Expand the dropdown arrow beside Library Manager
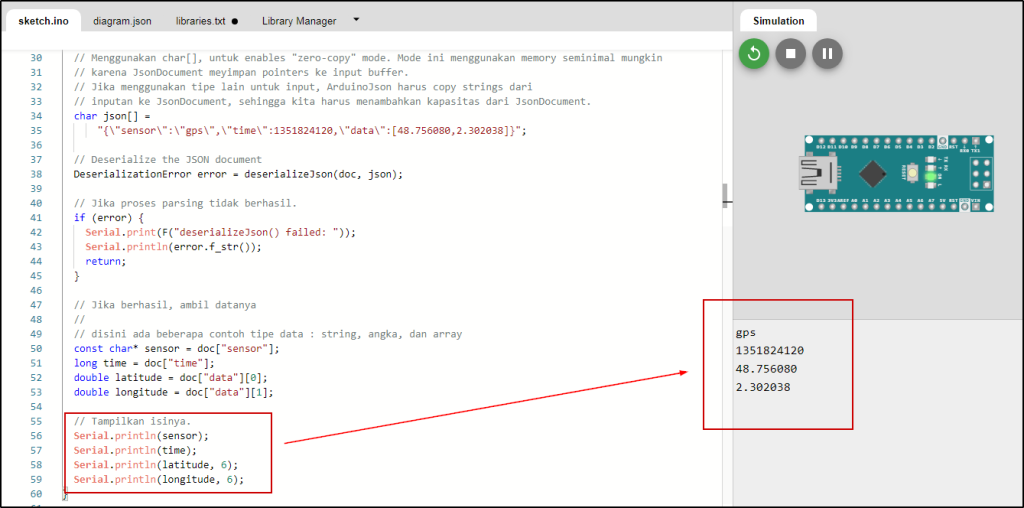Screen dimensions: 1024x508 pos(357,20)
